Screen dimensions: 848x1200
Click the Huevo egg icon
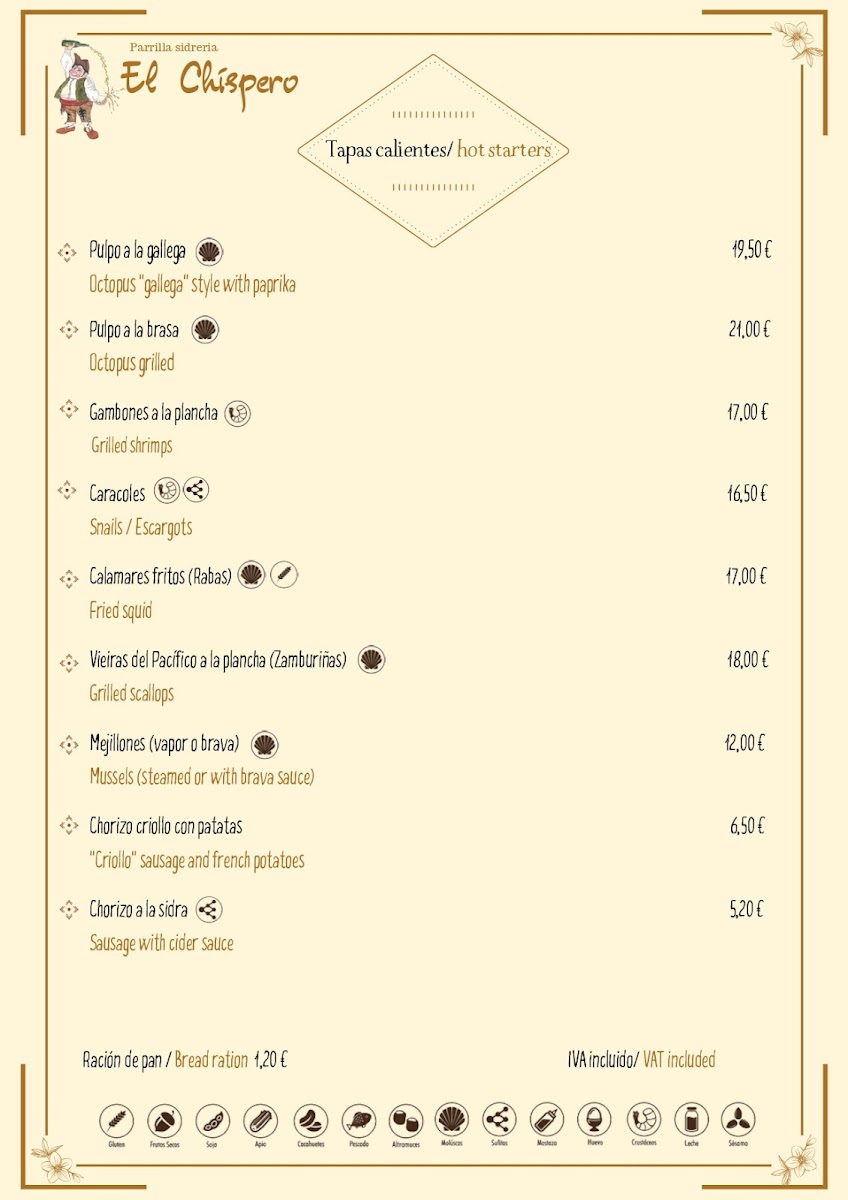(x=594, y=1120)
